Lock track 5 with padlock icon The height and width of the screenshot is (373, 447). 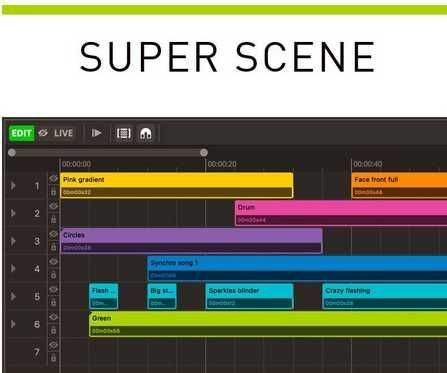tap(53, 302)
